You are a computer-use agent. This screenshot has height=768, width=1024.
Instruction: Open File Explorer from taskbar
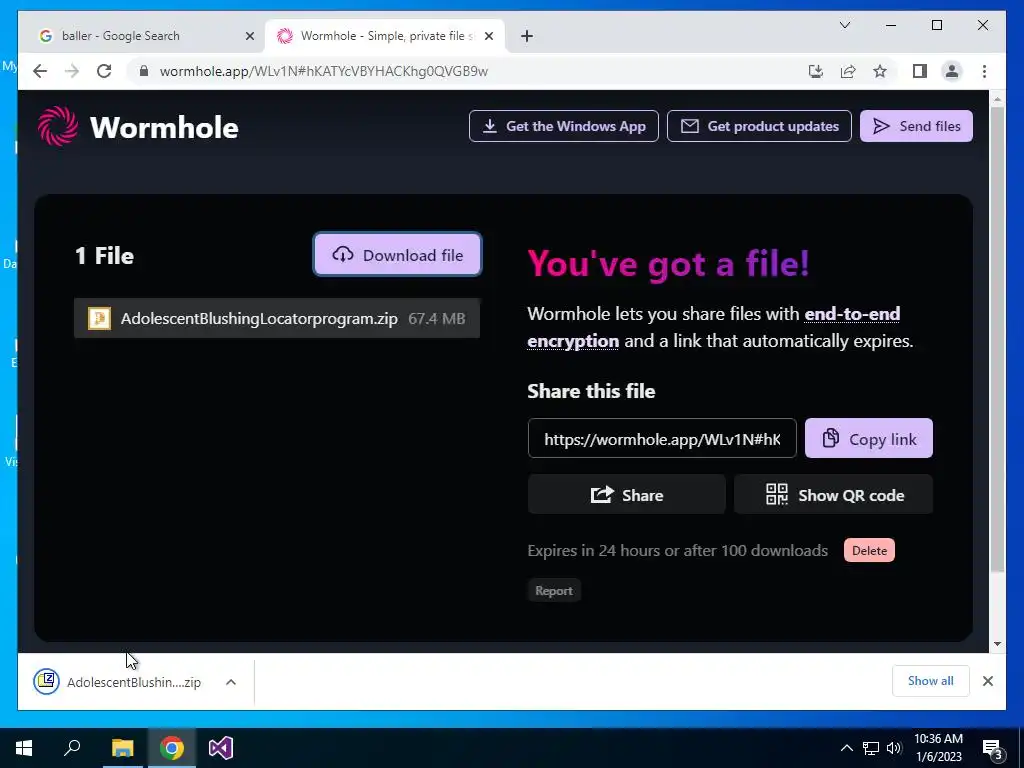[x=122, y=748]
